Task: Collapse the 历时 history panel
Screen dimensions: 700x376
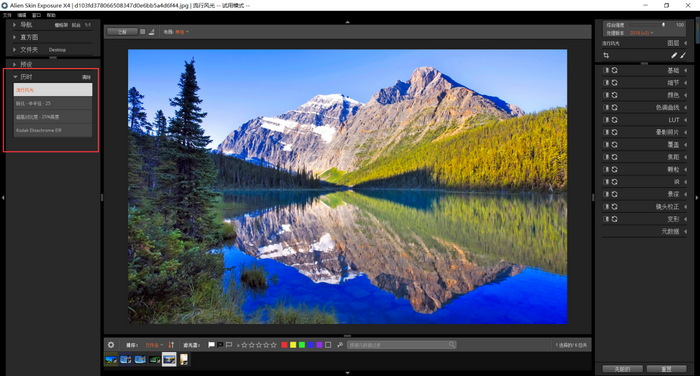Action: pyautogui.click(x=15, y=77)
